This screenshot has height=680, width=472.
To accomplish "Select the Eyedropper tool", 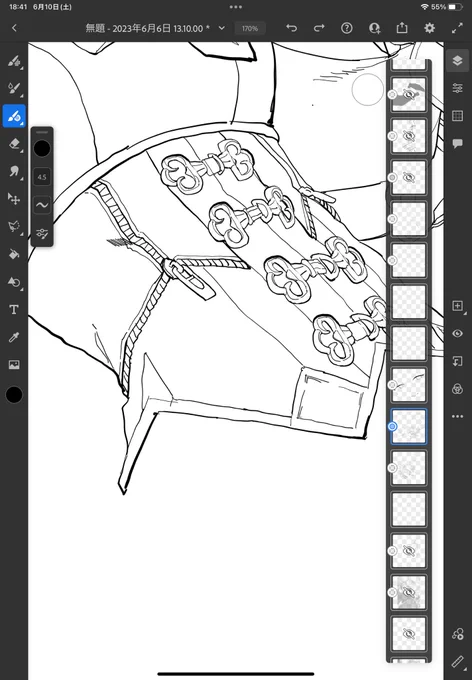I will (14, 337).
